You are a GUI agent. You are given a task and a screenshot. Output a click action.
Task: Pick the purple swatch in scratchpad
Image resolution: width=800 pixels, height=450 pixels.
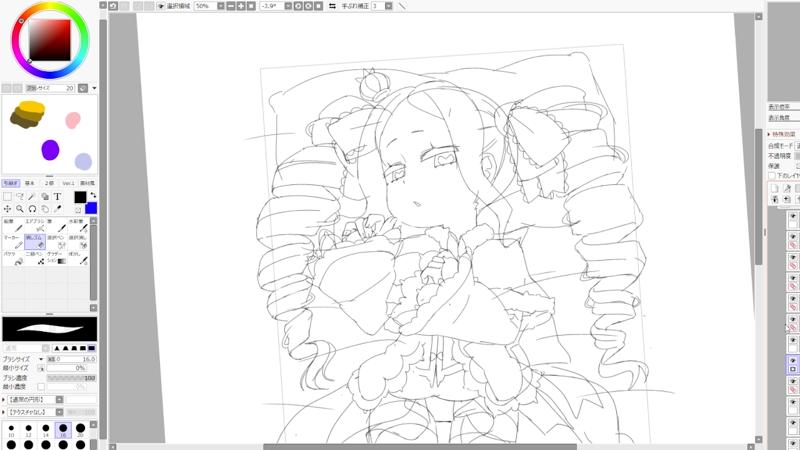pos(49,151)
